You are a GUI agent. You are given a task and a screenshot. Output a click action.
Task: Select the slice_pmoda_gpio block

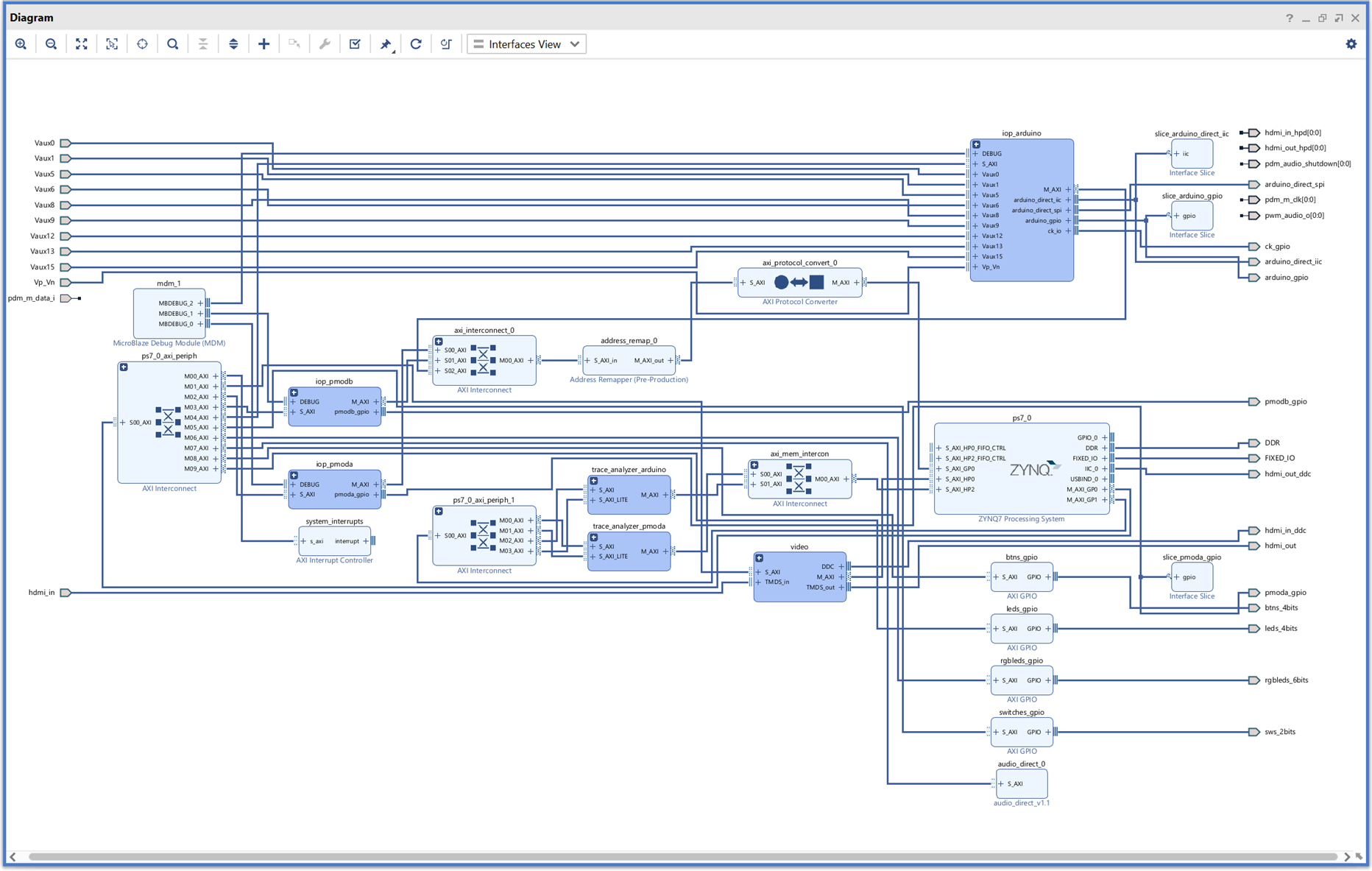[1192, 577]
